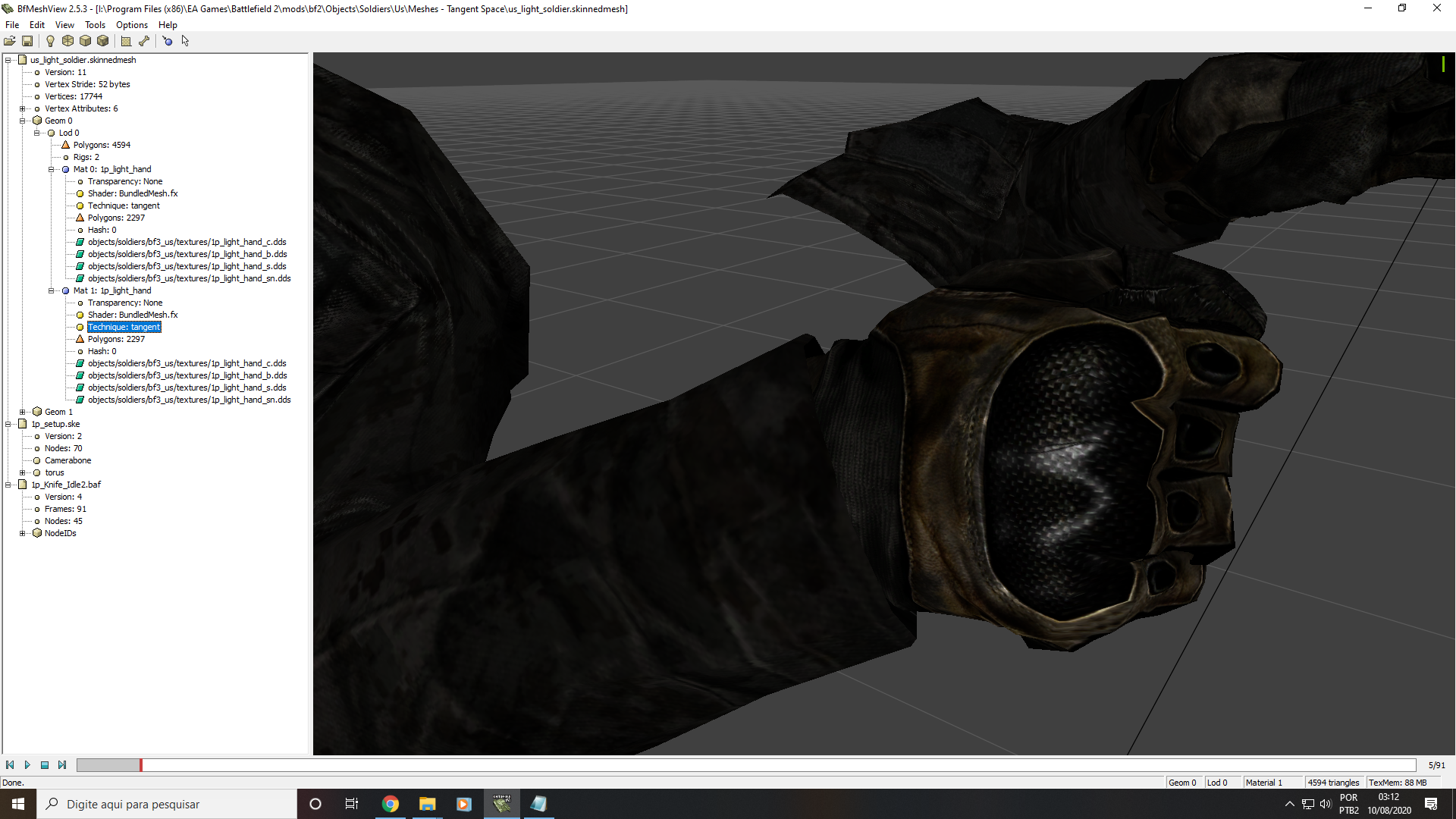Screen dimensions: 1456x819
Task: Click the Save floppy disk icon
Action: click(27, 41)
